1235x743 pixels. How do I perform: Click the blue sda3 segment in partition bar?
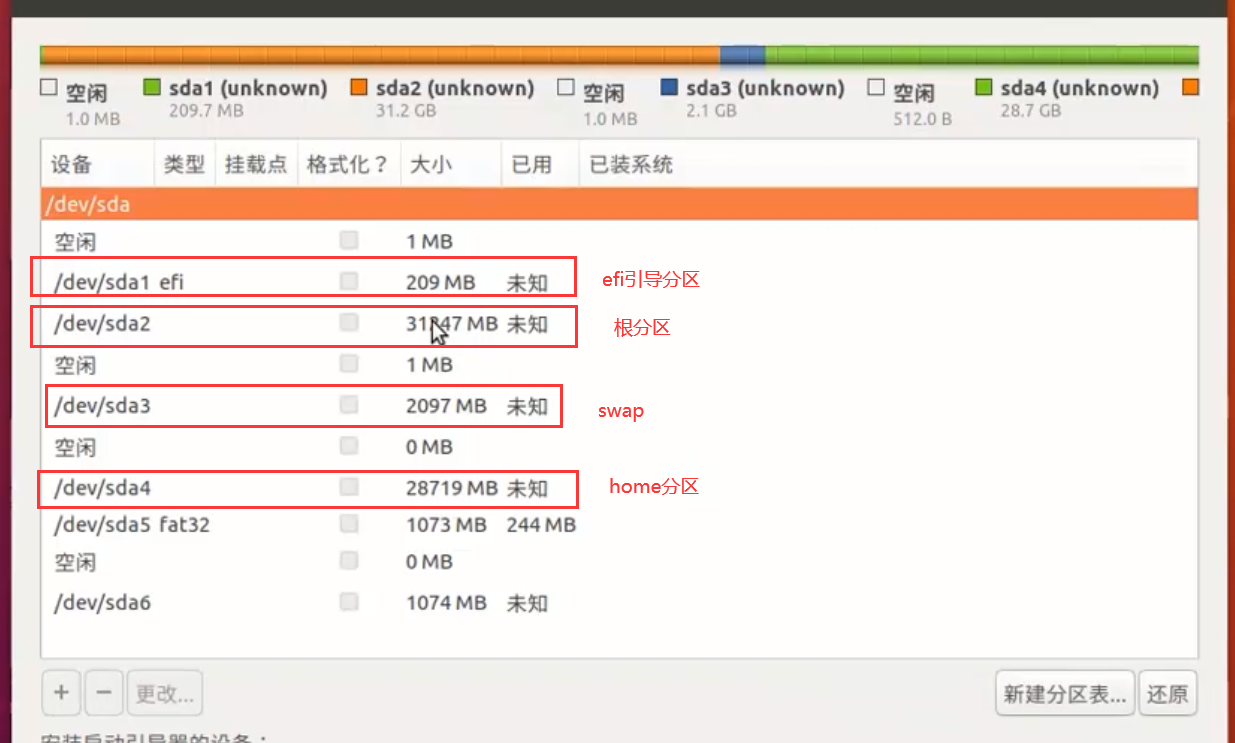(742, 55)
